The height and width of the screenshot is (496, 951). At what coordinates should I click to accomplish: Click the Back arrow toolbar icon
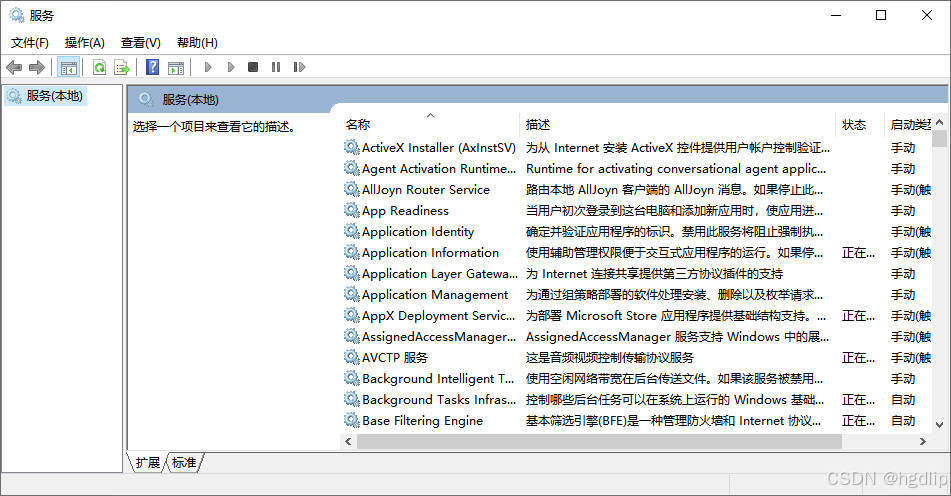click(x=14, y=67)
